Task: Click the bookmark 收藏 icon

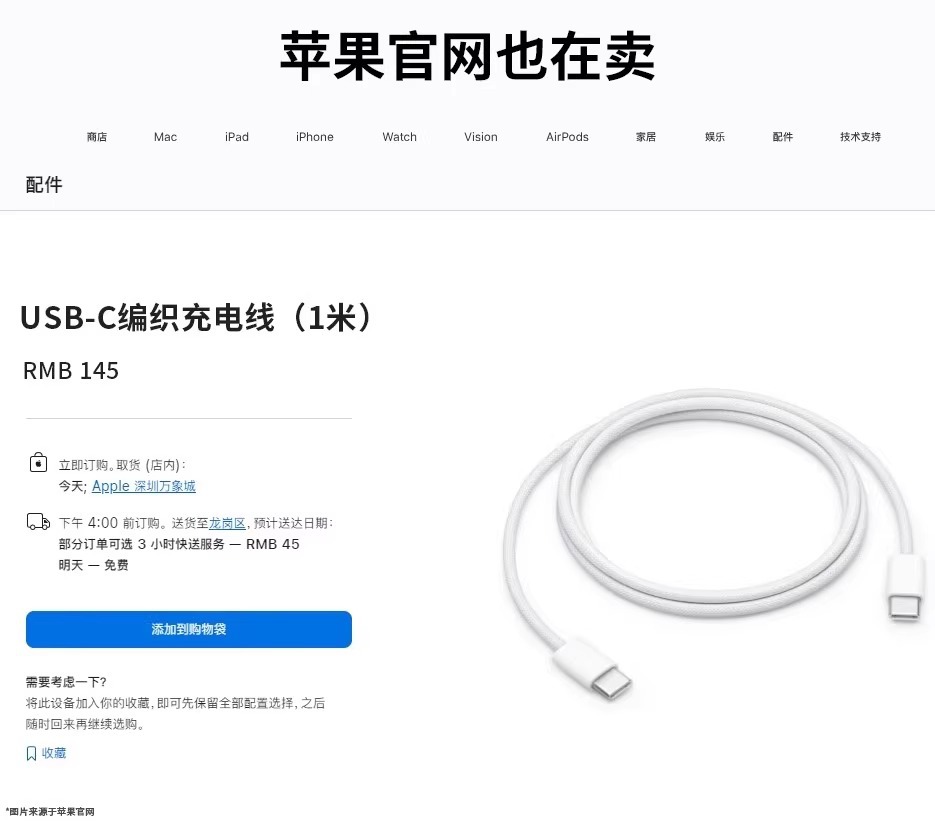Action: [32, 753]
